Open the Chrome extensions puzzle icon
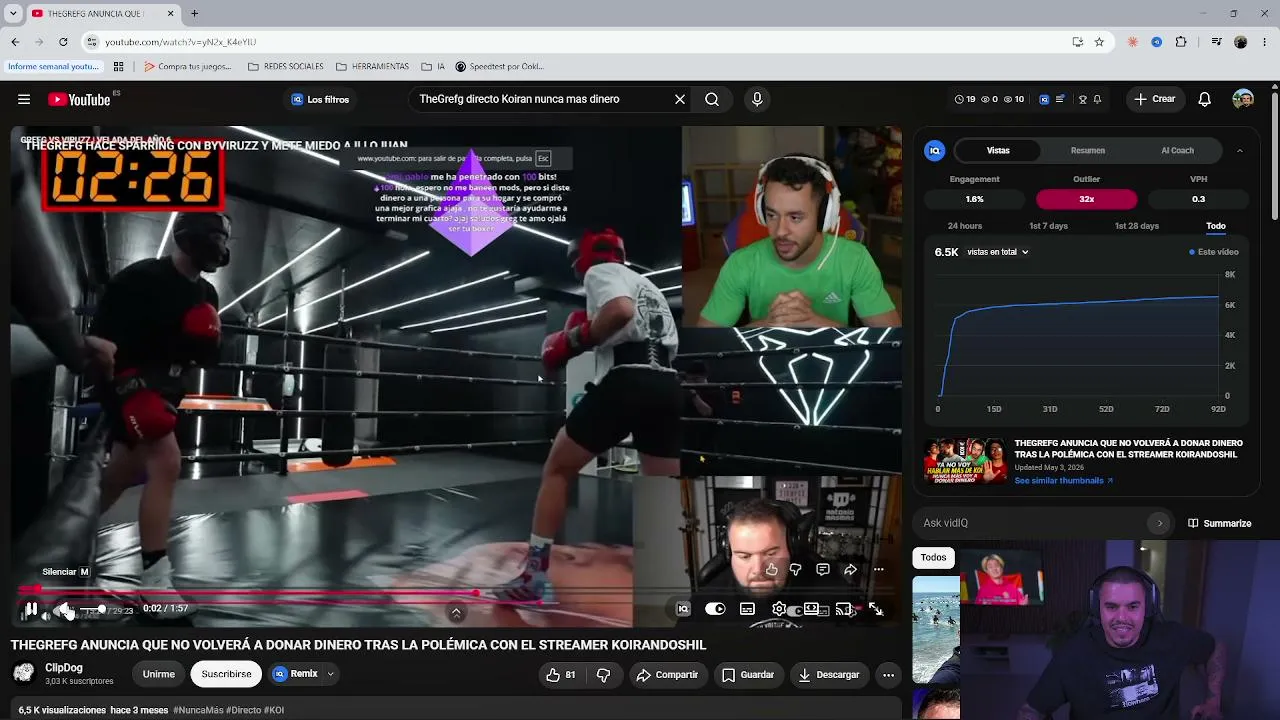Image resolution: width=1280 pixels, height=720 pixels. 1181,42
